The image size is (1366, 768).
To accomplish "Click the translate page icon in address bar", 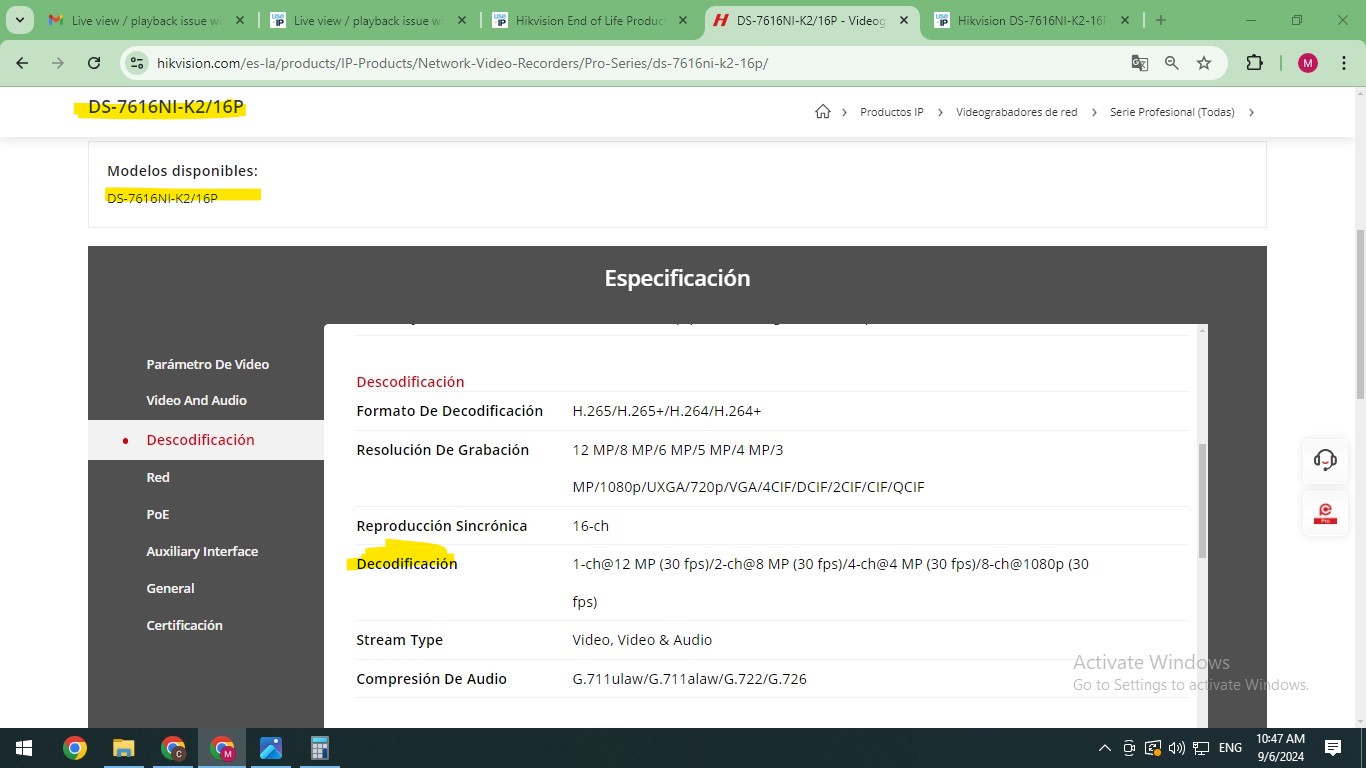I will pyautogui.click(x=1139, y=63).
